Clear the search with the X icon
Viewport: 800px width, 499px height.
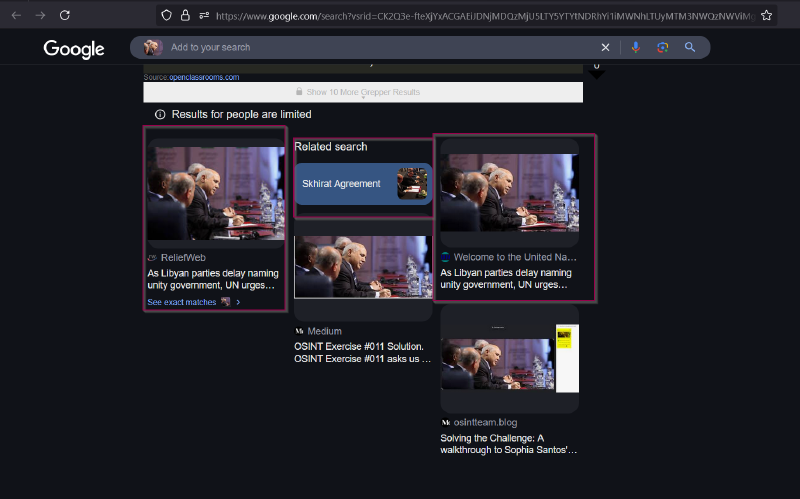[x=605, y=47]
